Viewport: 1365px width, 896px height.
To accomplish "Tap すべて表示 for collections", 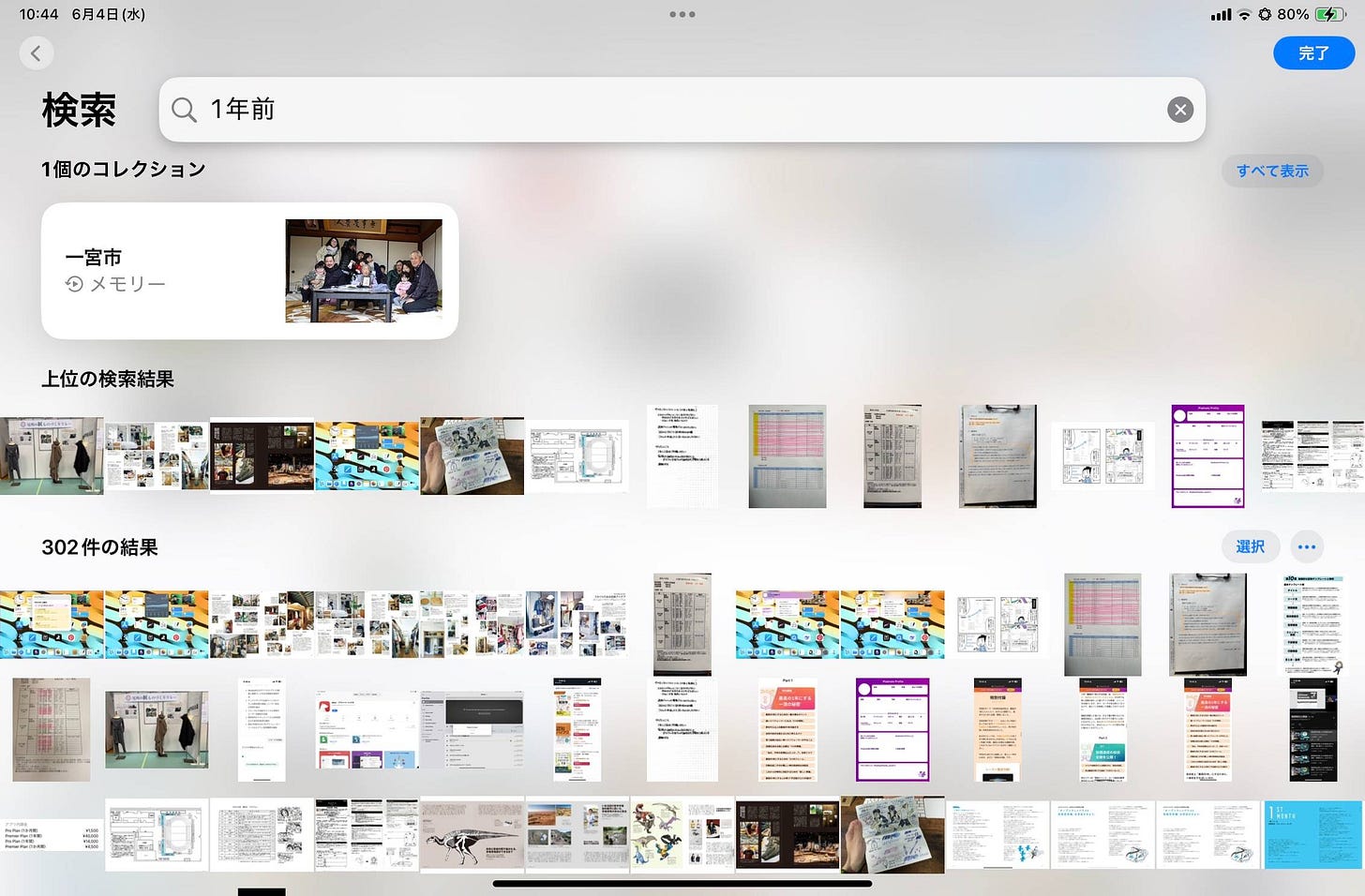I will [1272, 171].
